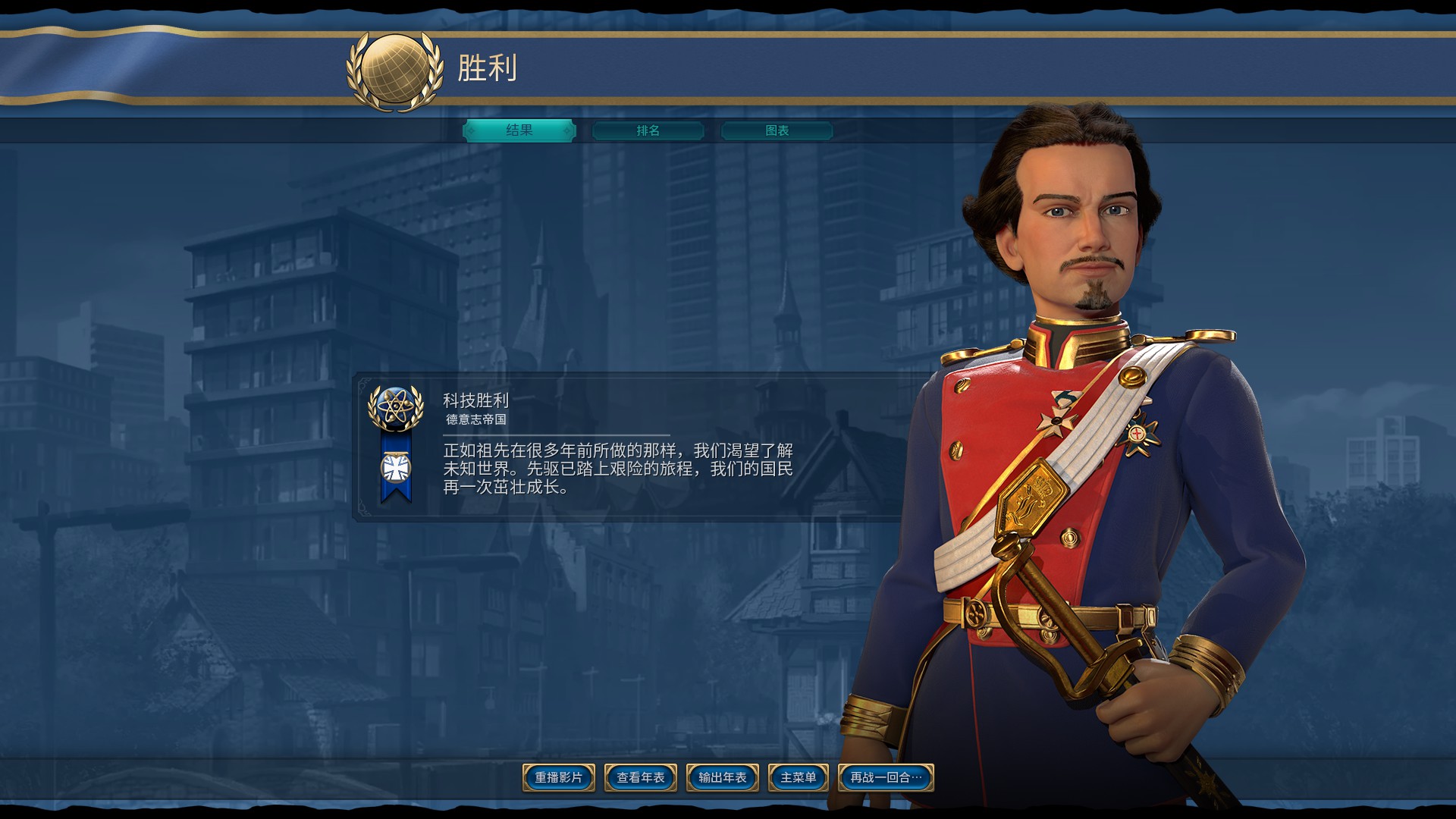The image size is (1456, 819).
Task: Return to 主菜单
Action: 799,777
